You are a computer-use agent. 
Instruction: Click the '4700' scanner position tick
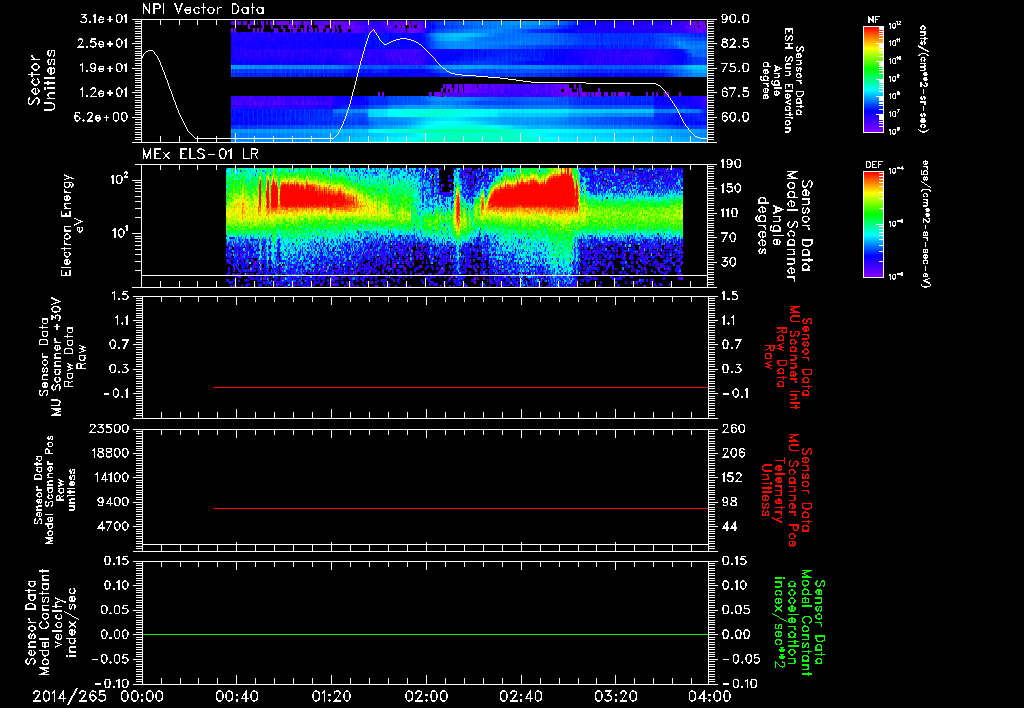(112, 526)
